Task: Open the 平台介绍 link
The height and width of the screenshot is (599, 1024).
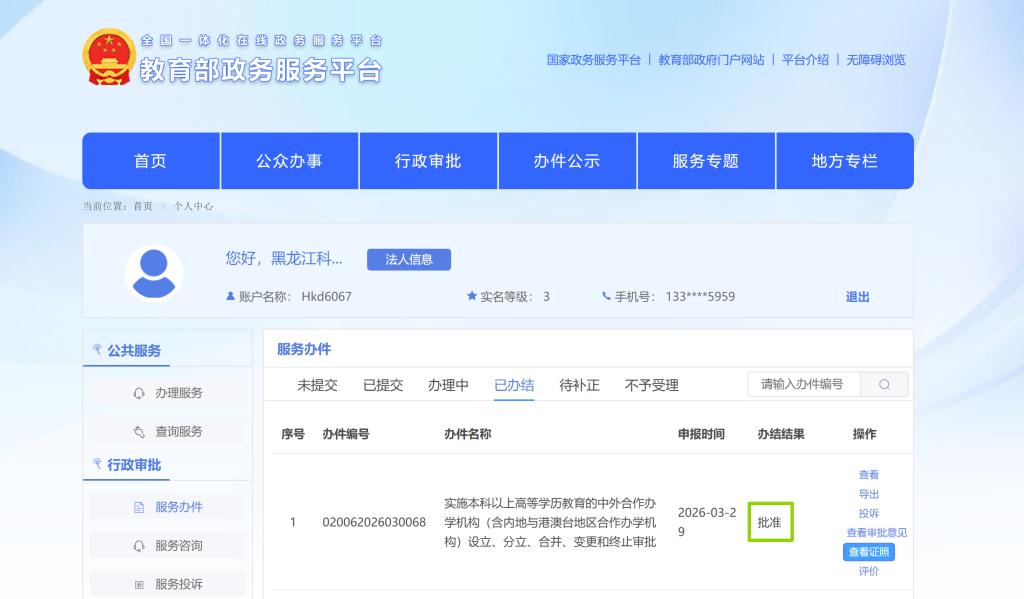Action: point(805,59)
